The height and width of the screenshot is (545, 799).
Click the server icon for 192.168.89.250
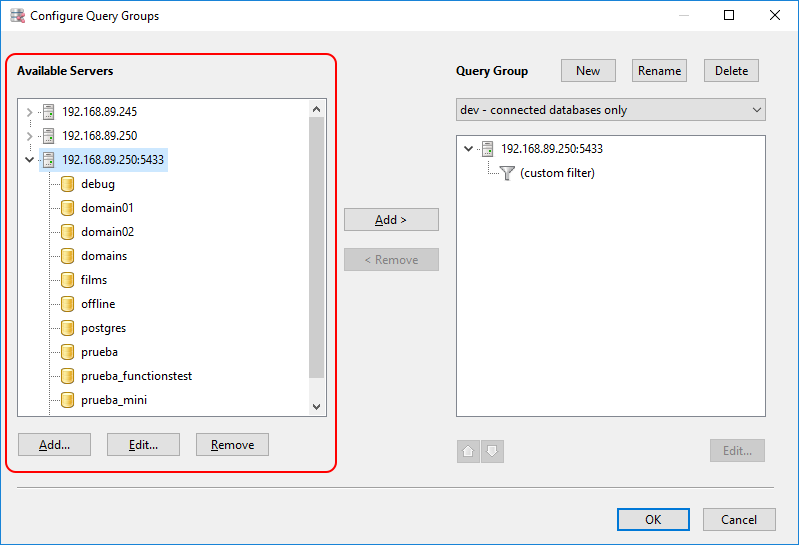[x=48, y=135]
